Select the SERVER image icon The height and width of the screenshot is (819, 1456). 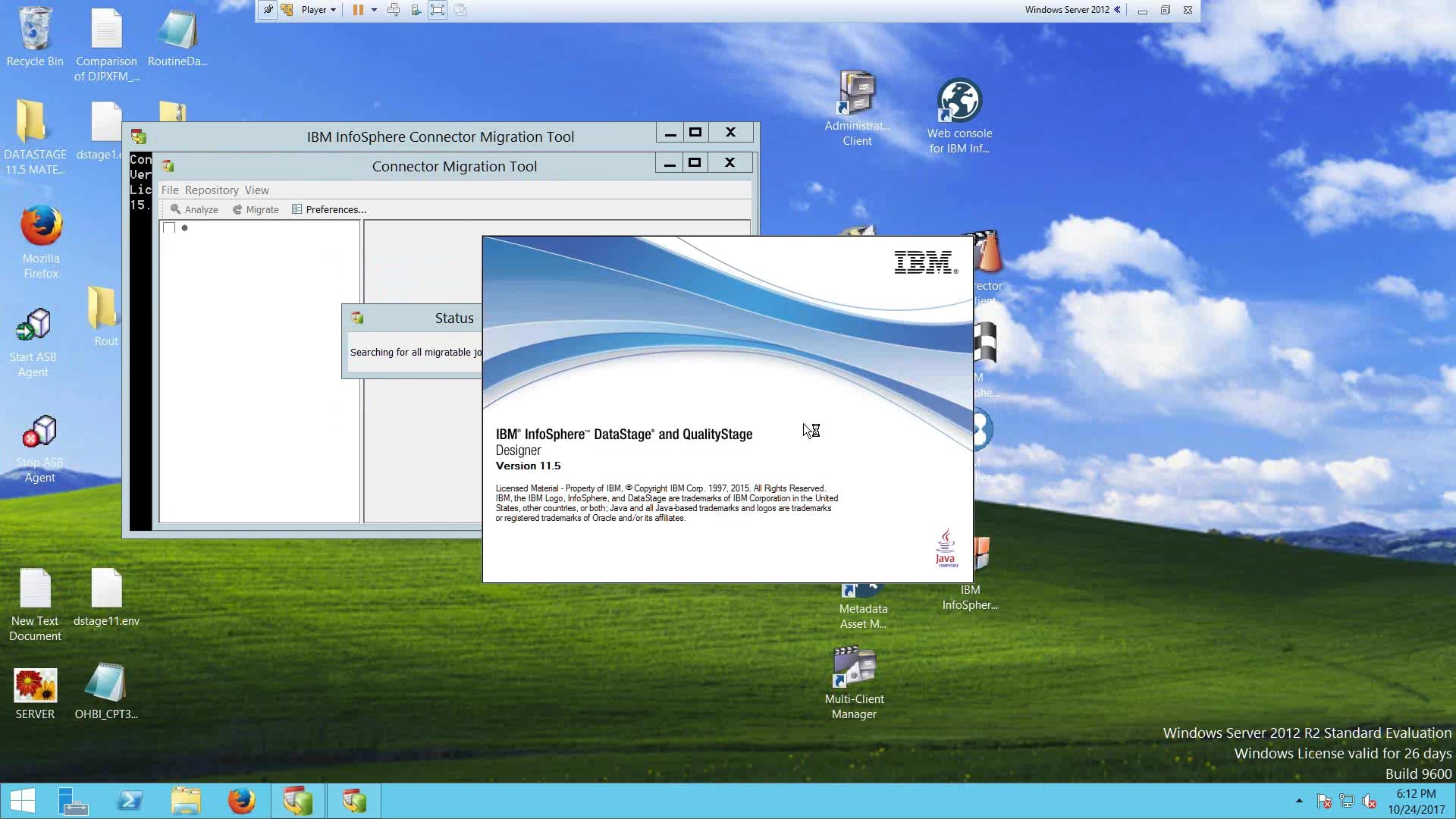pos(35,694)
